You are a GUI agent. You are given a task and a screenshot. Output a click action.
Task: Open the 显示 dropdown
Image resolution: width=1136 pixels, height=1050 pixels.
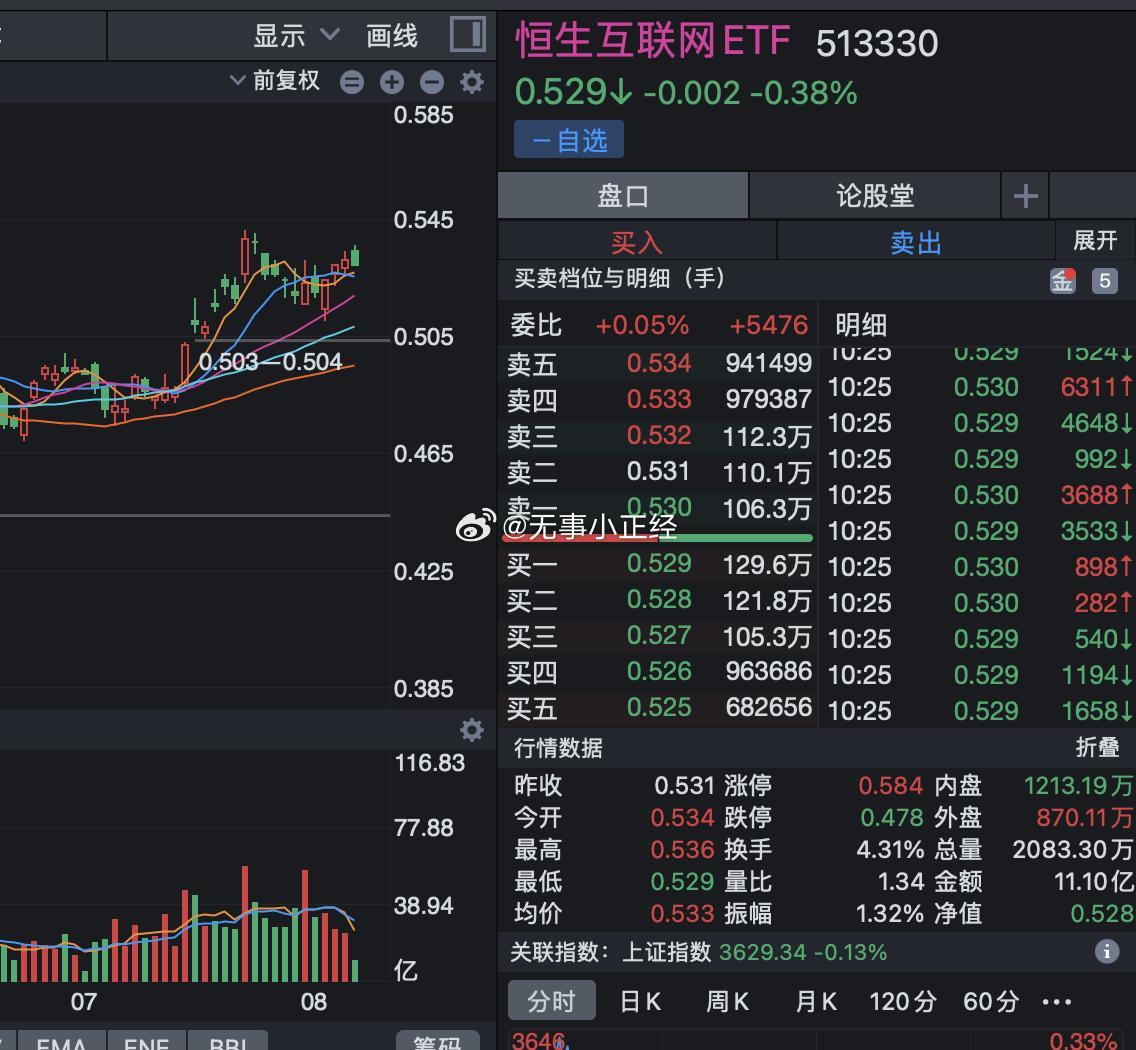click(x=296, y=35)
